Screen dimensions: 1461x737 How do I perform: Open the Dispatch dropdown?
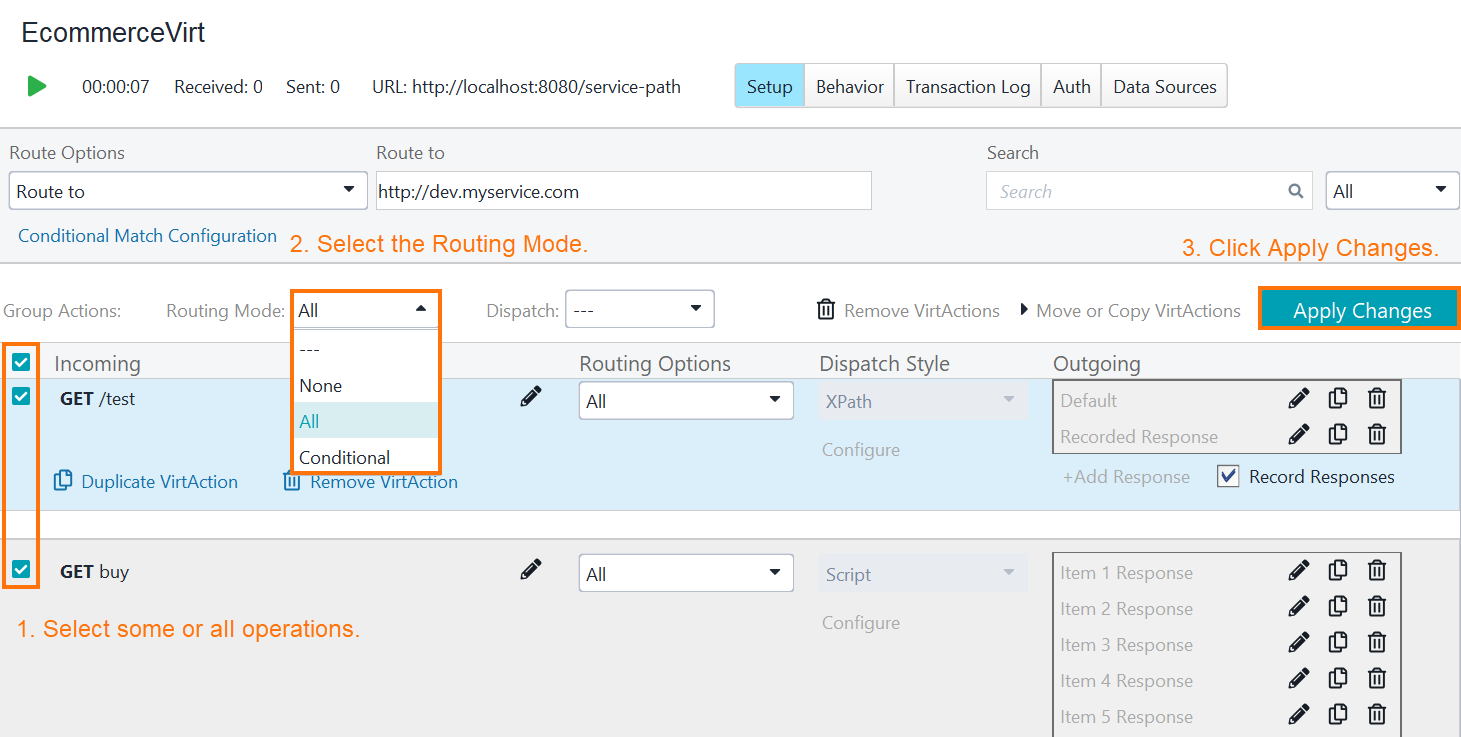coord(640,309)
